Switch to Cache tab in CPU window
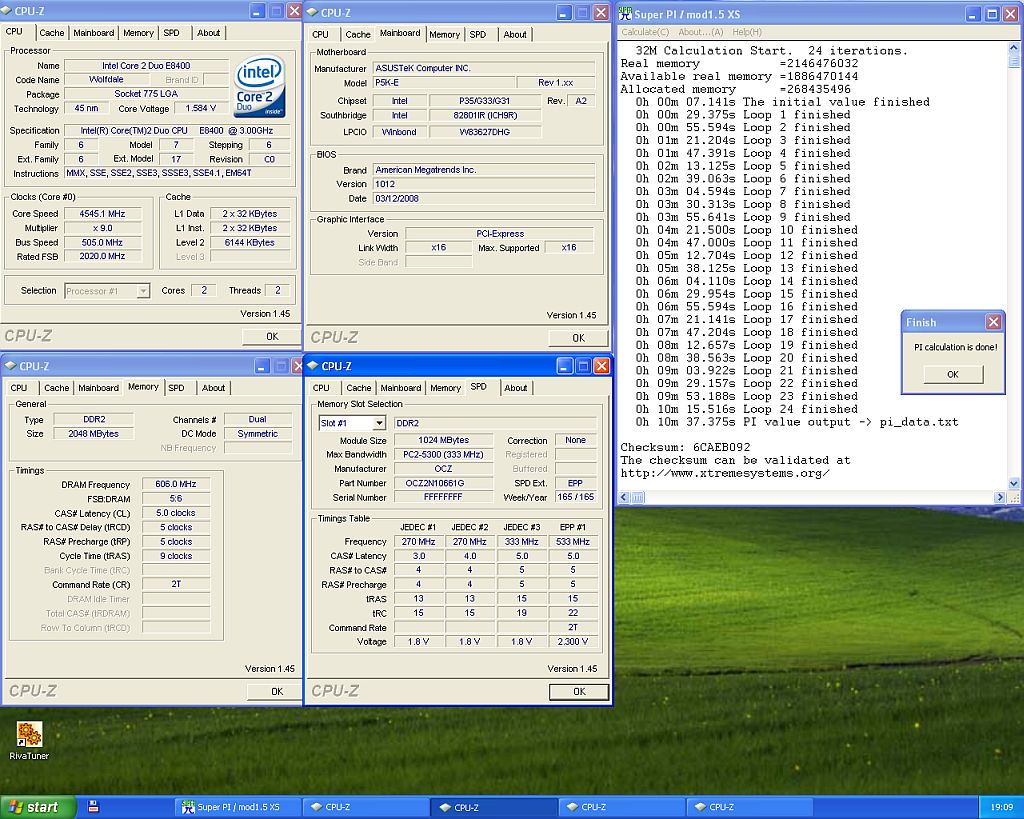Image resolution: width=1024 pixels, height=819 pixels. [52, 33]
